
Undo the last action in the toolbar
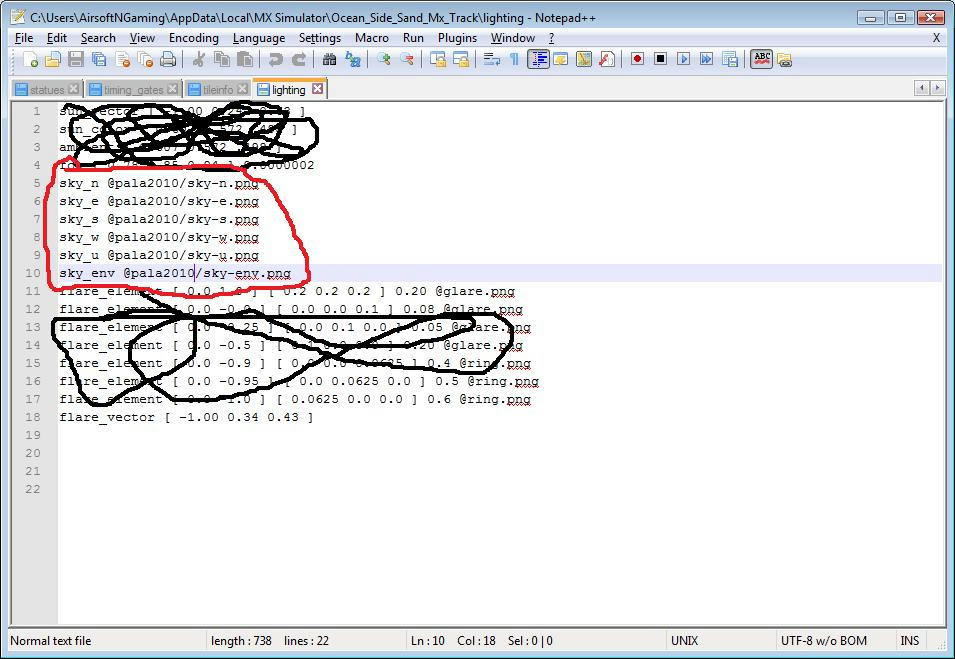click(275, 59)
